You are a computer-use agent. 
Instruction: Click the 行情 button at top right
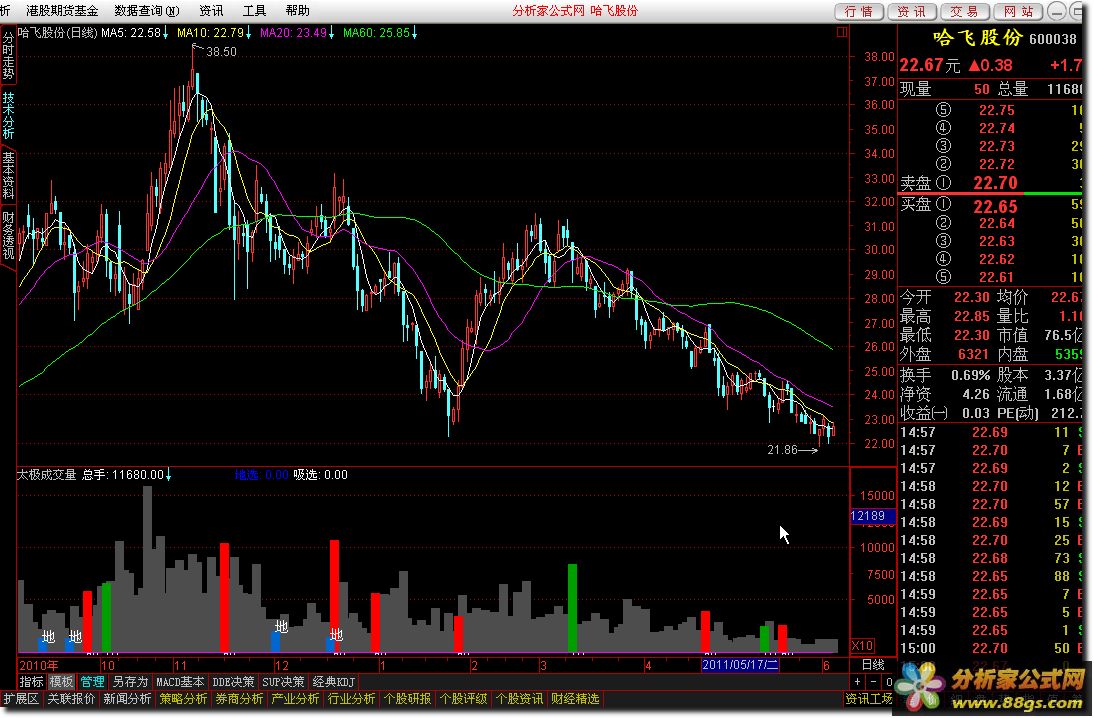tap(859, 11)
